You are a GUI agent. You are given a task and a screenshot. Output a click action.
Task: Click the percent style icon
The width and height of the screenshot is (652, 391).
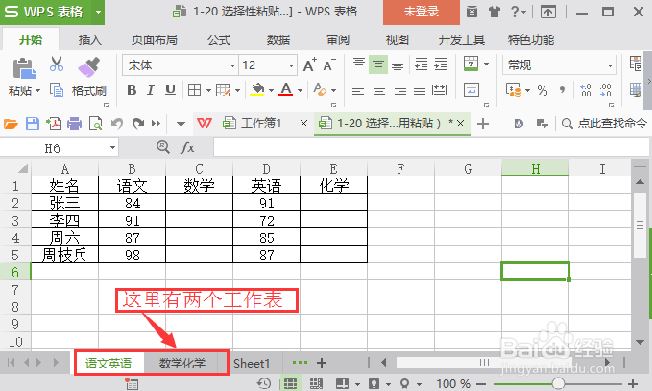point(542,90)
